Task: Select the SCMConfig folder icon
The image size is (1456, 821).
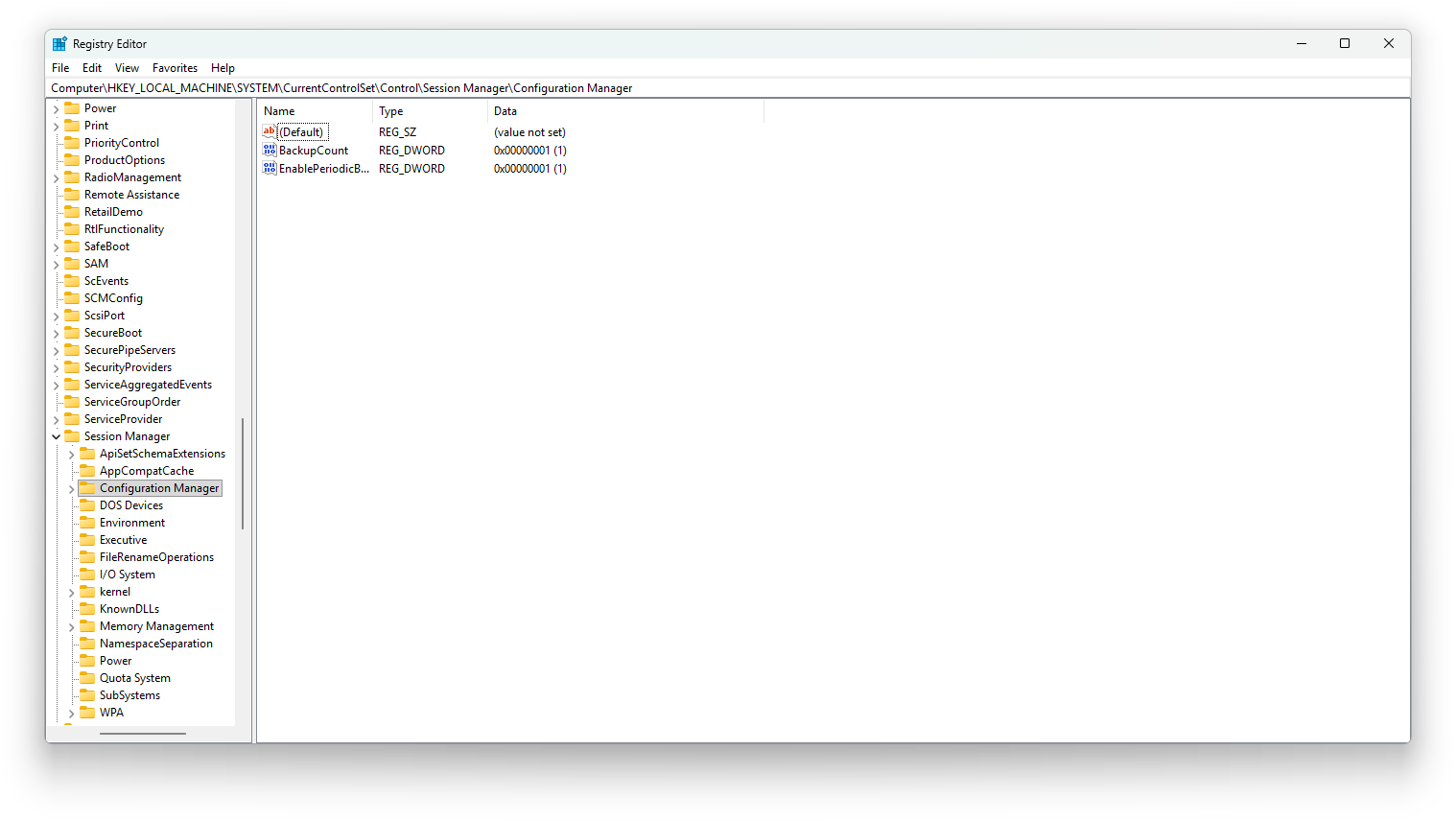Action: (x=72, y=297)
